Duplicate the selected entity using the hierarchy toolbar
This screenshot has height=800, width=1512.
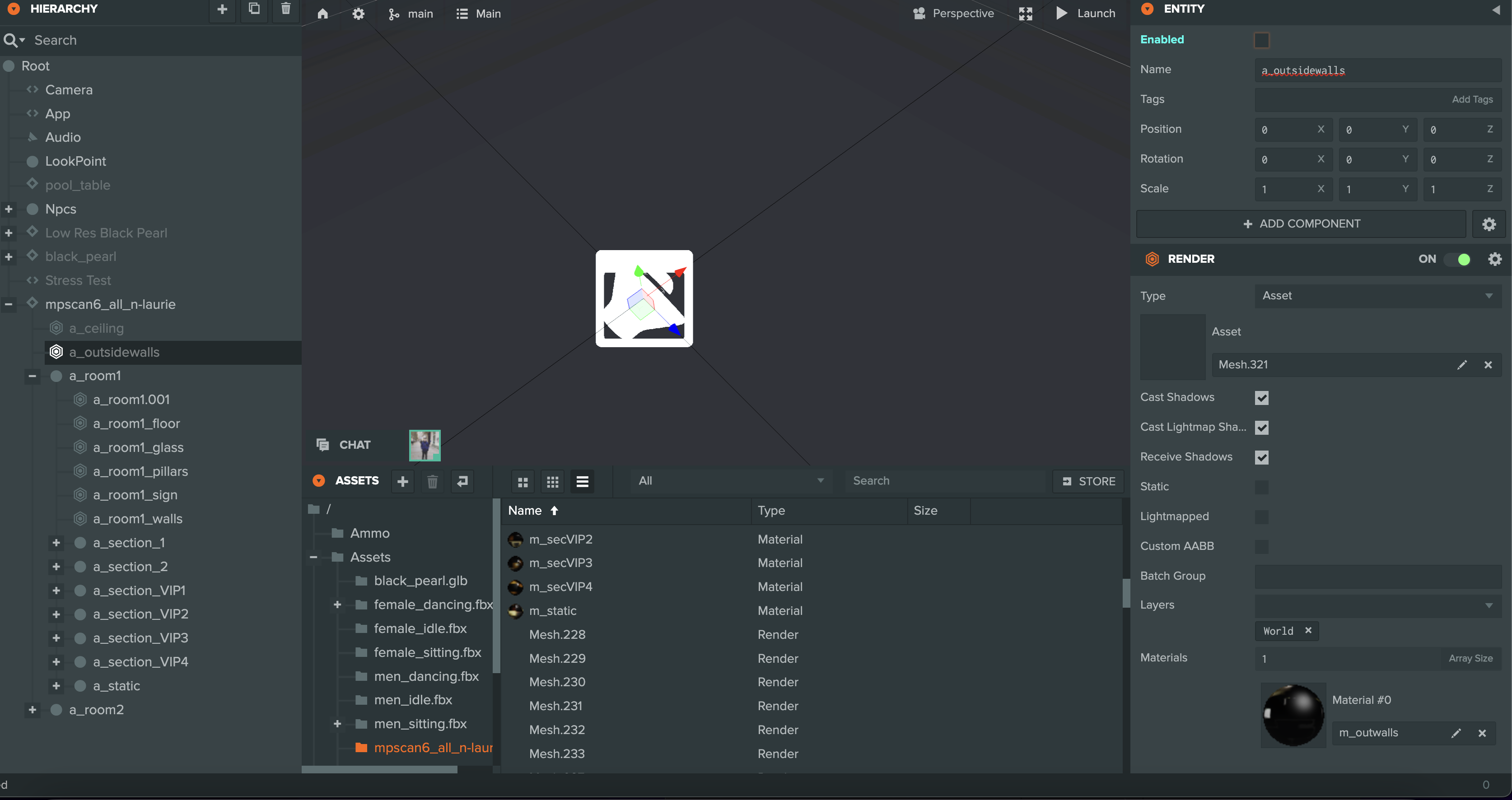click(x=253, y=9)
